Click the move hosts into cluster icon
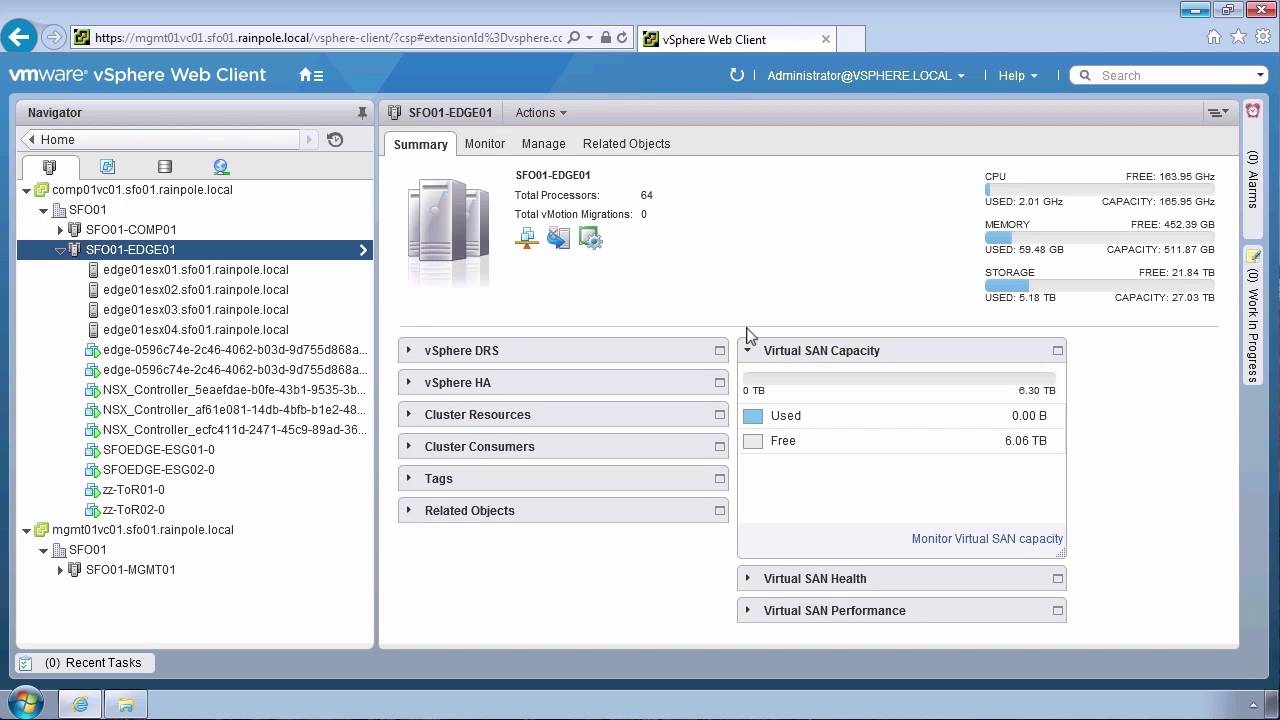The height and width of the screenshot is (720, 1280). click(x=558, y=238)
